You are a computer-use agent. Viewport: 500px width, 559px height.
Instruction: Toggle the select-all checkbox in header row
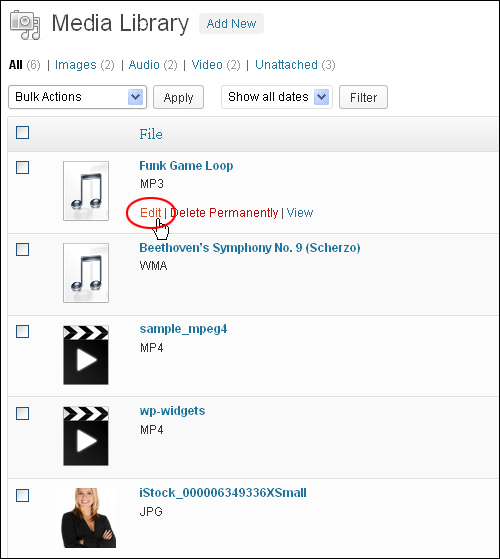click(22, 133)
